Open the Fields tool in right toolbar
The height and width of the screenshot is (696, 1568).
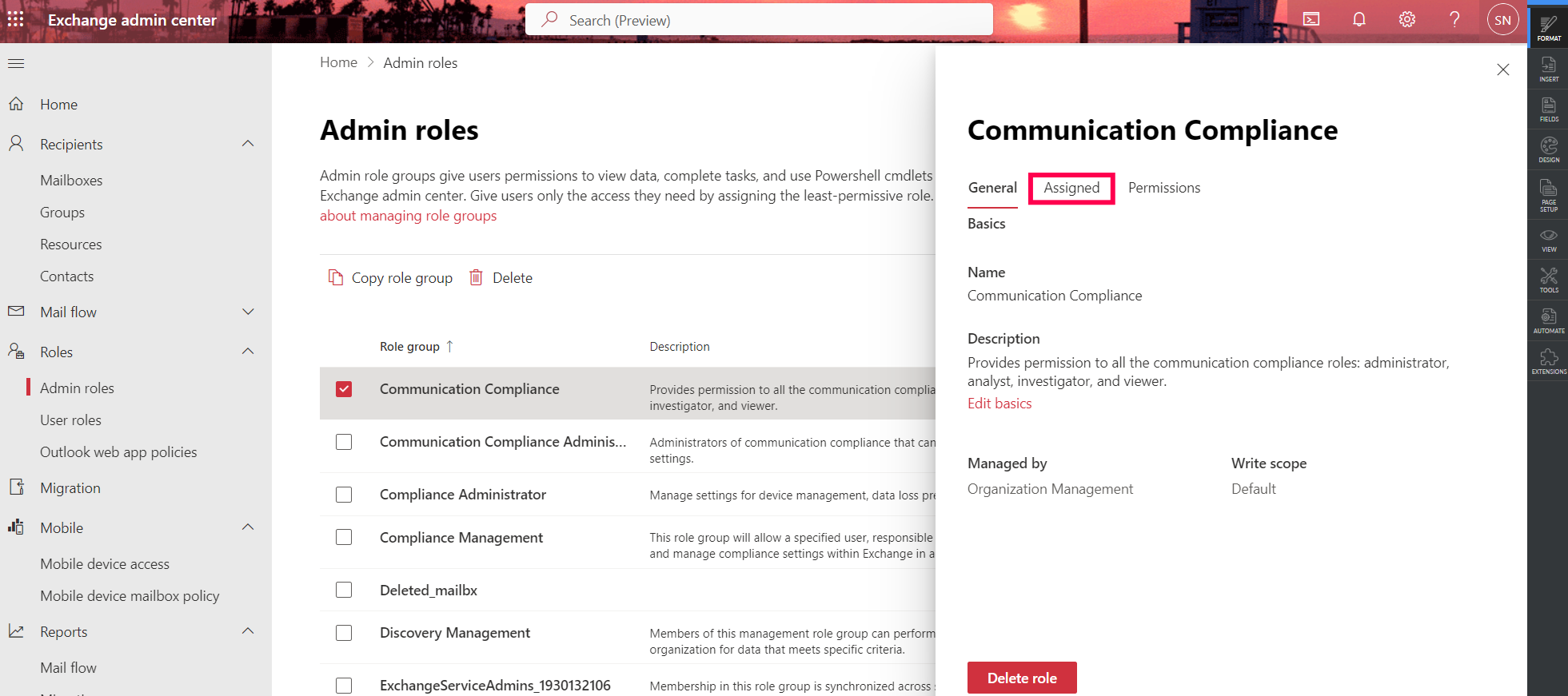pos(1549,109)
